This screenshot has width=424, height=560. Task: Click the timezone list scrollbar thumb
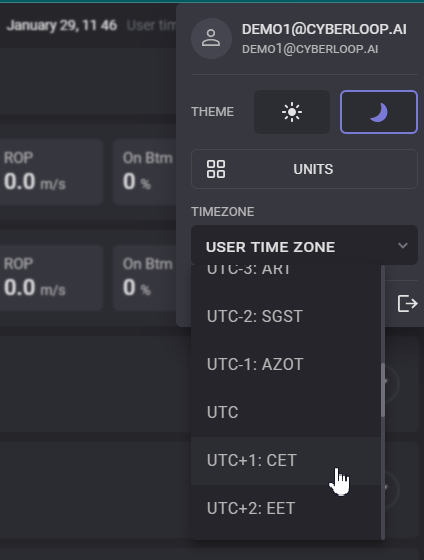(383, 390)
